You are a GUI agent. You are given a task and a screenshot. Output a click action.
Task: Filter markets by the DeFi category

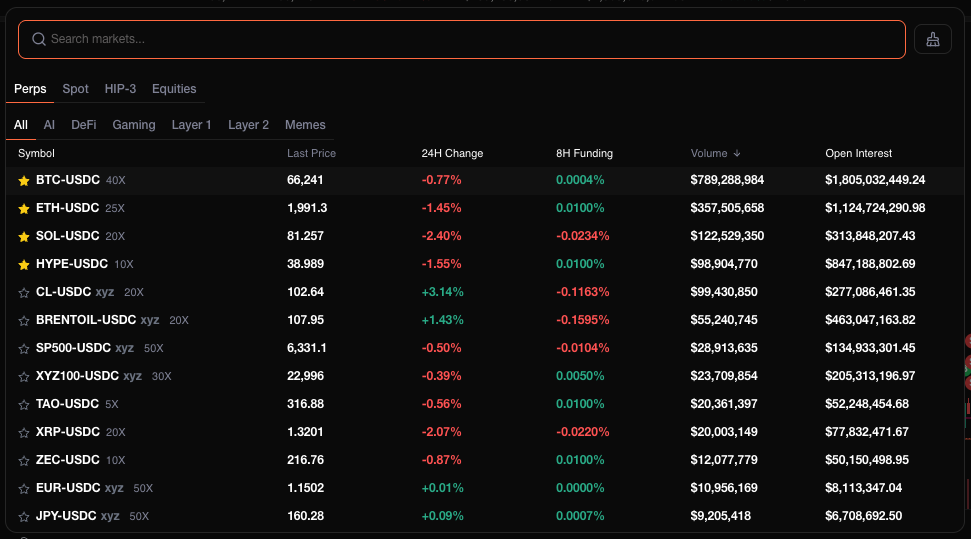pyautogui.click(x=84, y=125)
